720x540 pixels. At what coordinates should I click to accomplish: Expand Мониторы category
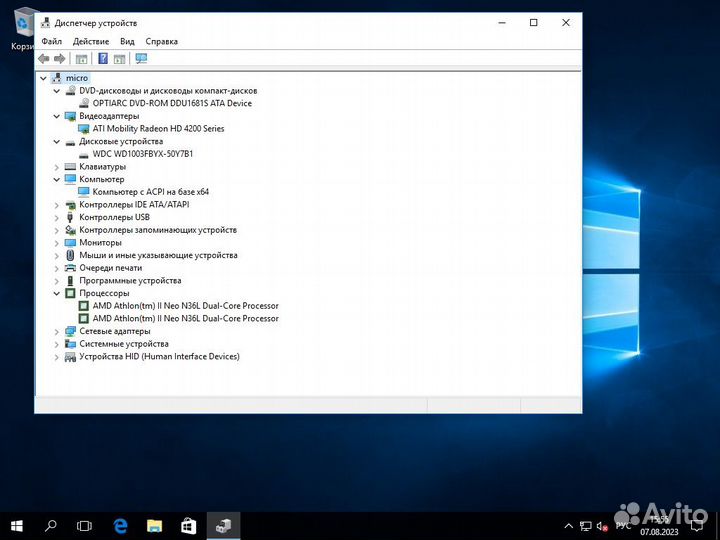pyautogui.click(x=56, y=243)
